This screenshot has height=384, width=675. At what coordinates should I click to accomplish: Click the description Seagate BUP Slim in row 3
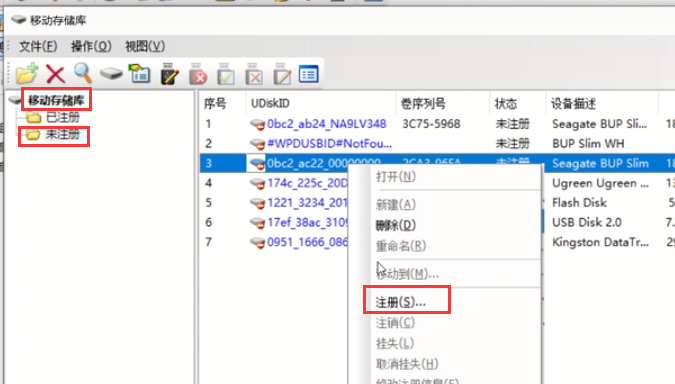pos(600,164)
